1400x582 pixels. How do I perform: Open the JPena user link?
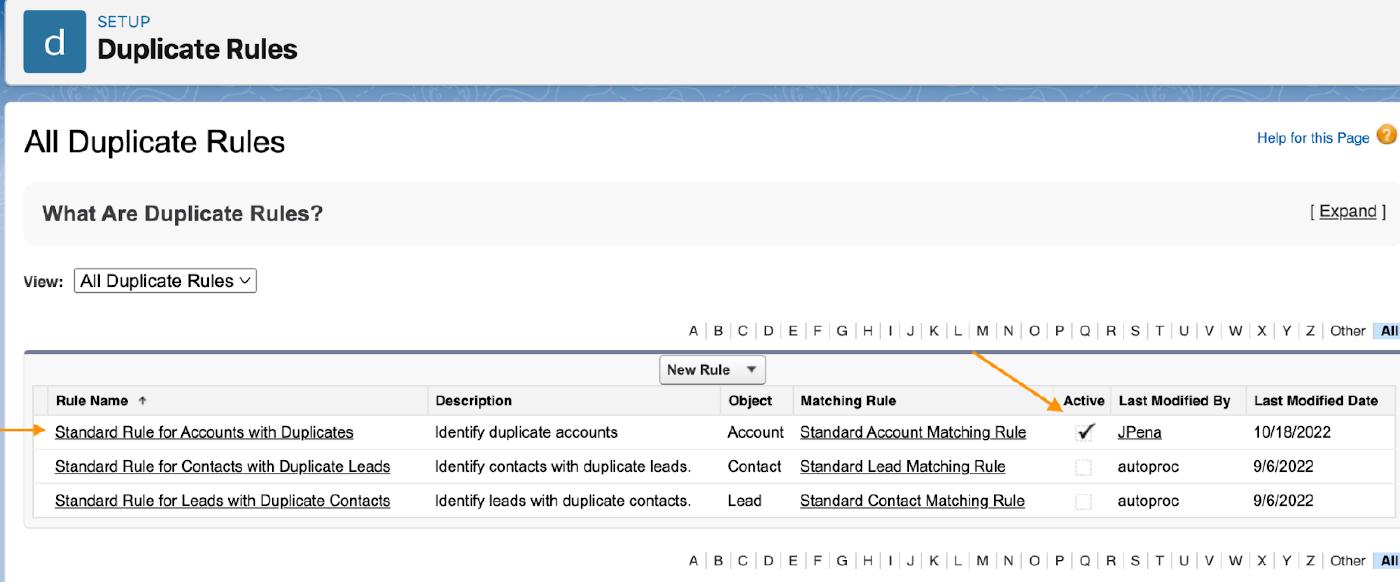[x=1139, y=433]
